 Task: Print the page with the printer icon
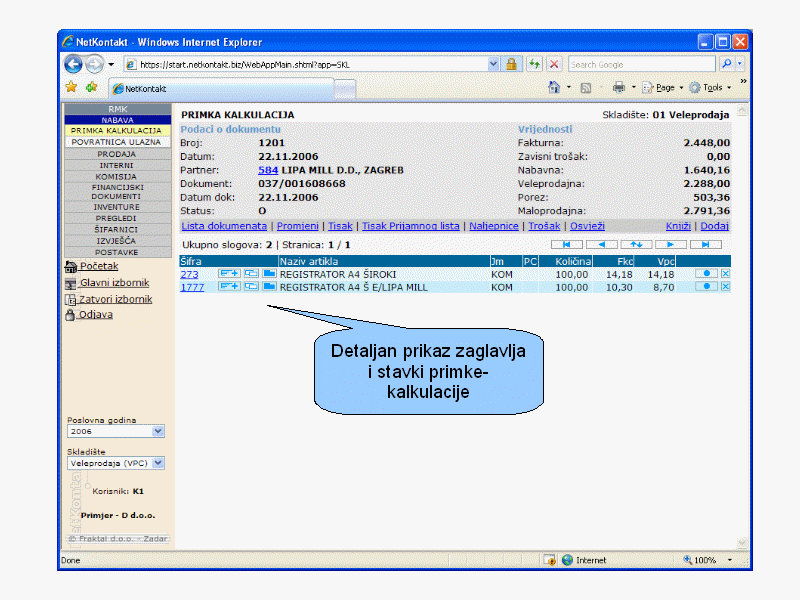pos(619,87)
